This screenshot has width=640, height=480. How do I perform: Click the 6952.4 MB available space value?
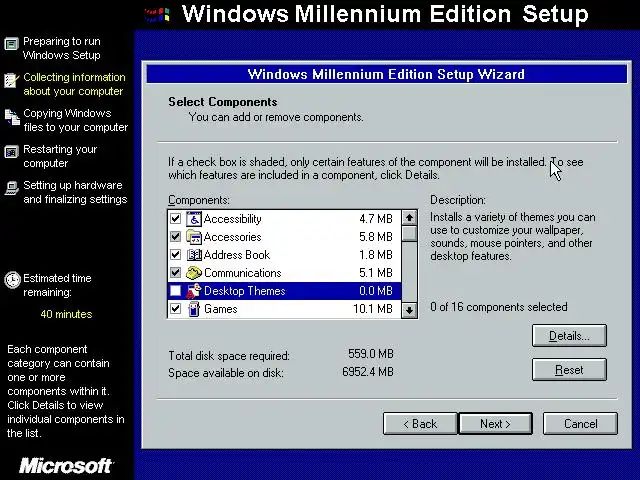[x=368, y=371]
